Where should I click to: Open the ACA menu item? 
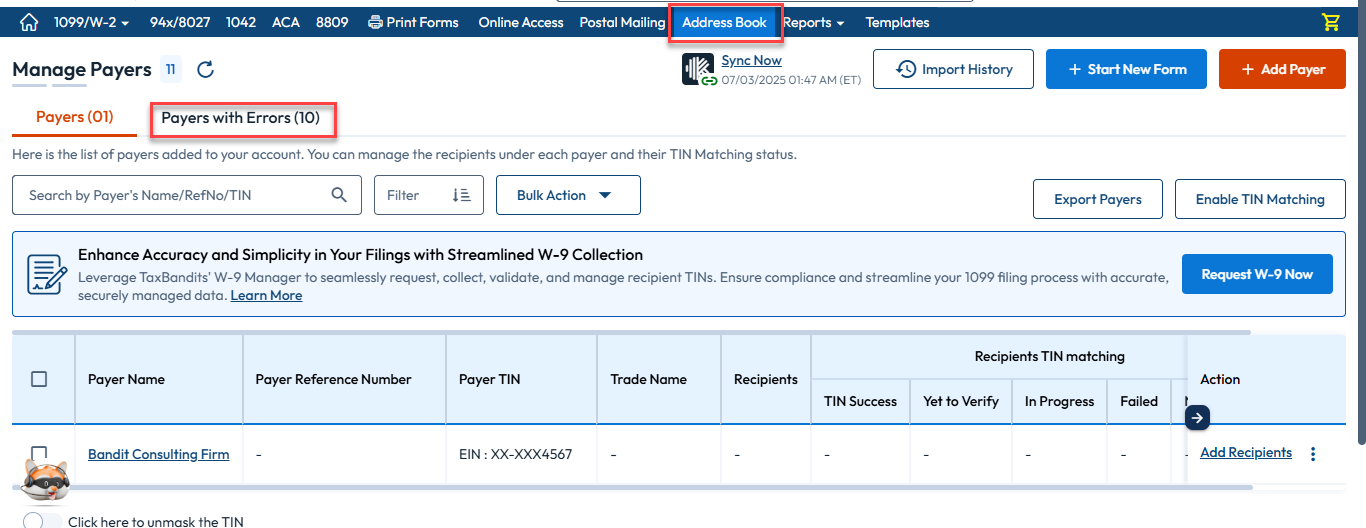(x=286, y=22)
